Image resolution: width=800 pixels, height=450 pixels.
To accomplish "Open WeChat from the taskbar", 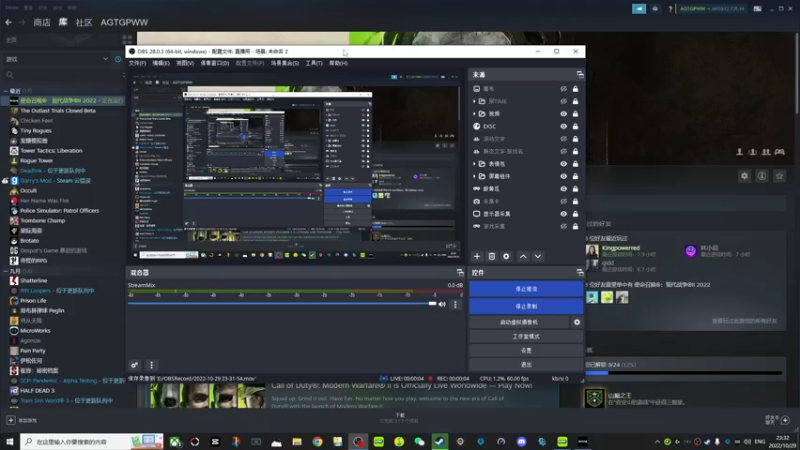I will 419,441.
